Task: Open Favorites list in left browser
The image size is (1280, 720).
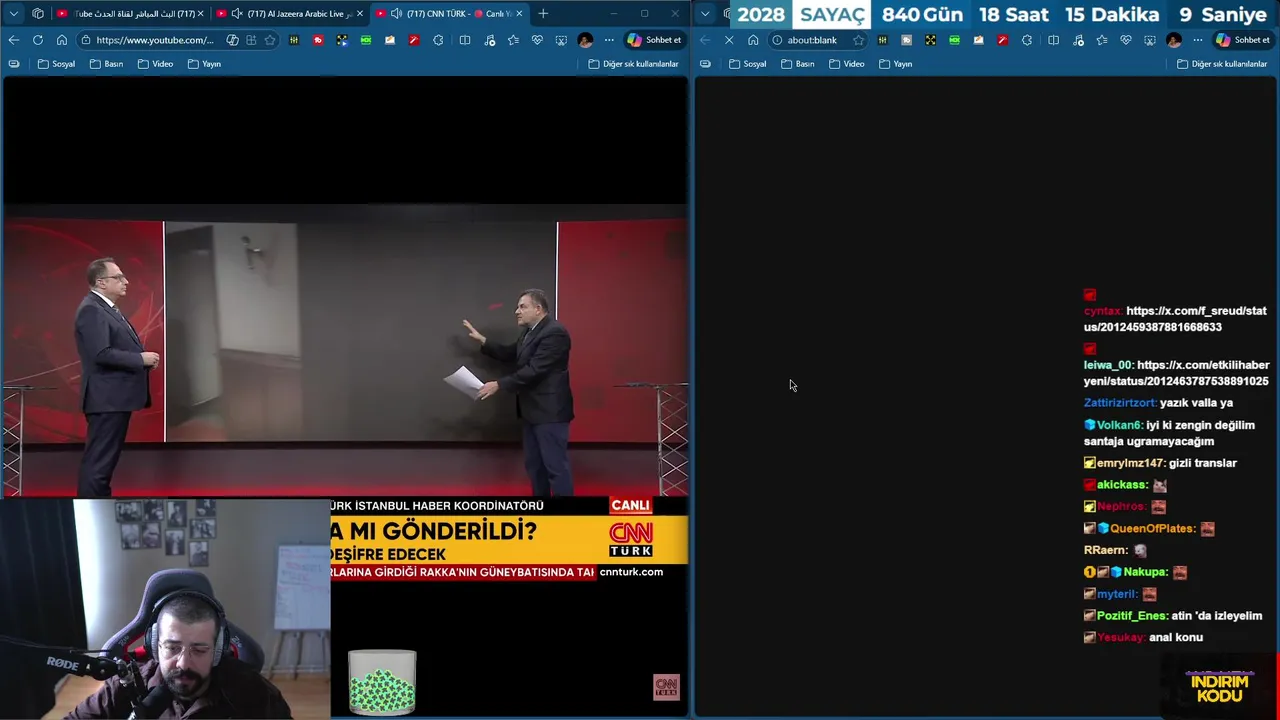Action: pos(513,40)
